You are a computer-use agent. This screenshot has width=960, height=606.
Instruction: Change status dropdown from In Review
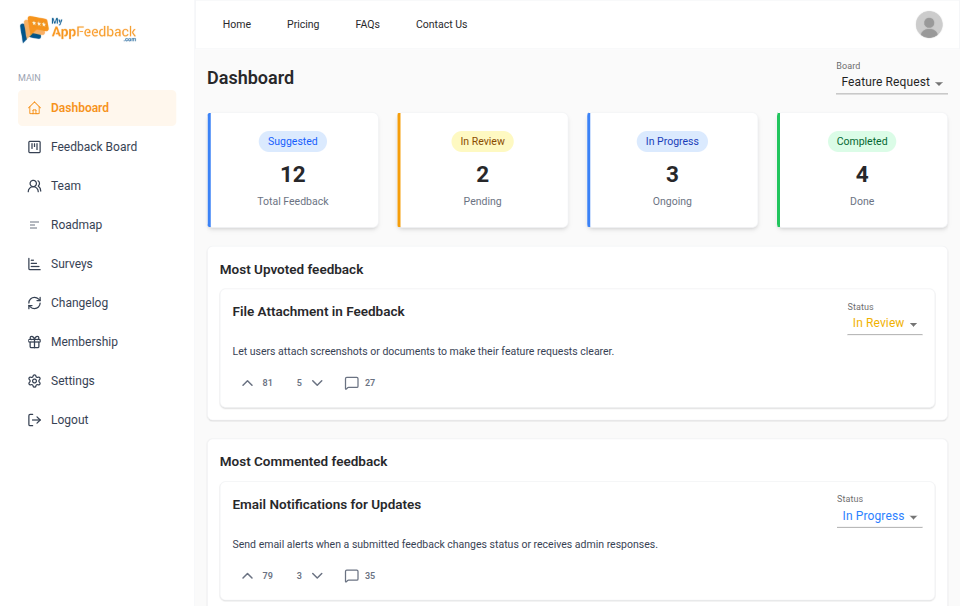[884, 323]
